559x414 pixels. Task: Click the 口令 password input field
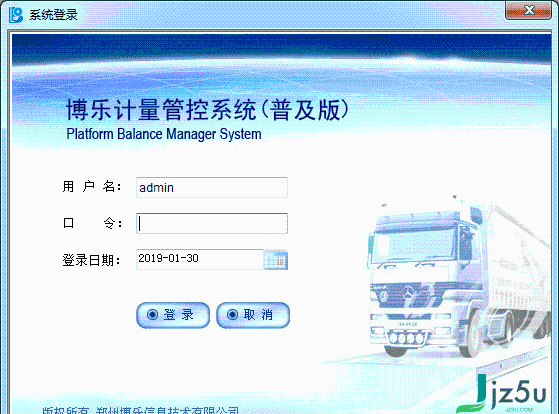[x=212, y=224]
